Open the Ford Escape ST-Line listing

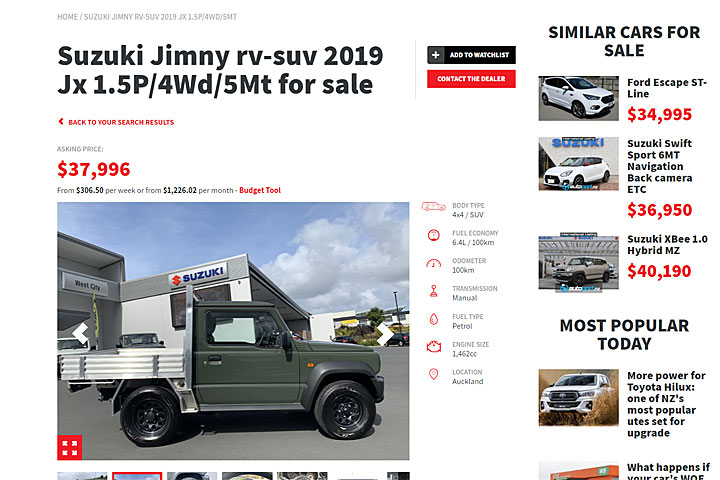click(667, 88)
